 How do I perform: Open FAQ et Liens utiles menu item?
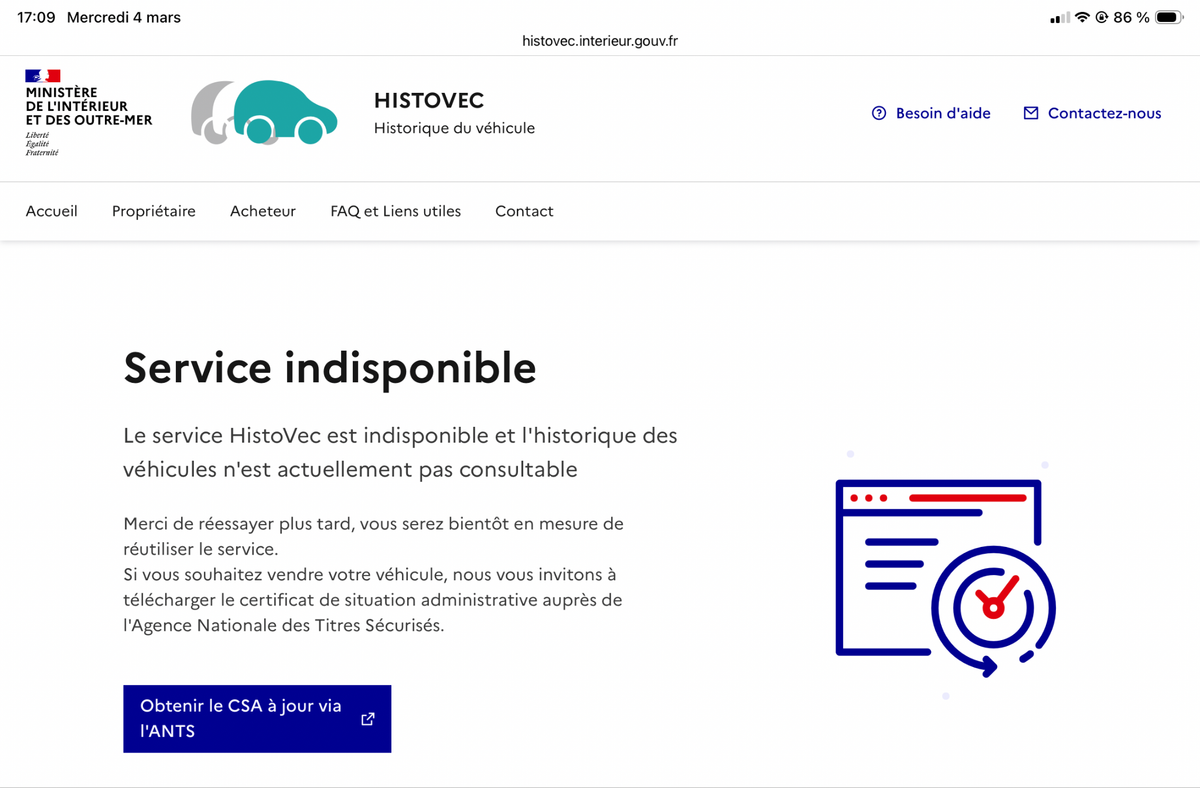tap(396, 211)
